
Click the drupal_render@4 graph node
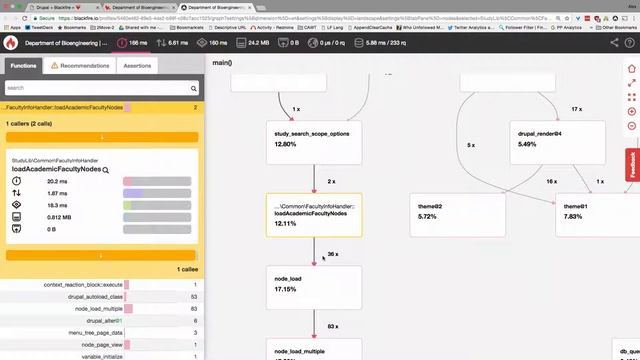coord(558,142)
